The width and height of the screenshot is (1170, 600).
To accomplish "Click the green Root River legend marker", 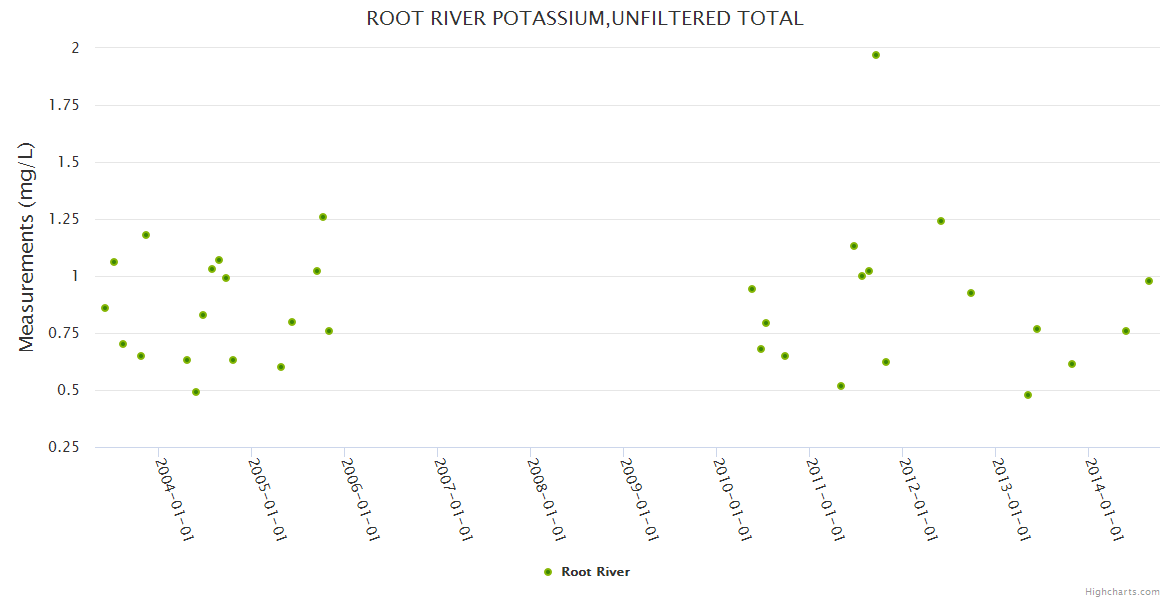I will pos(547,572).
